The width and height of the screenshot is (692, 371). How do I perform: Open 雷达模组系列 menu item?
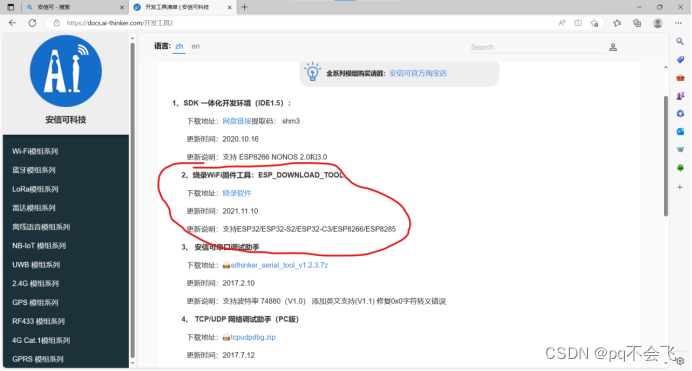34,208
